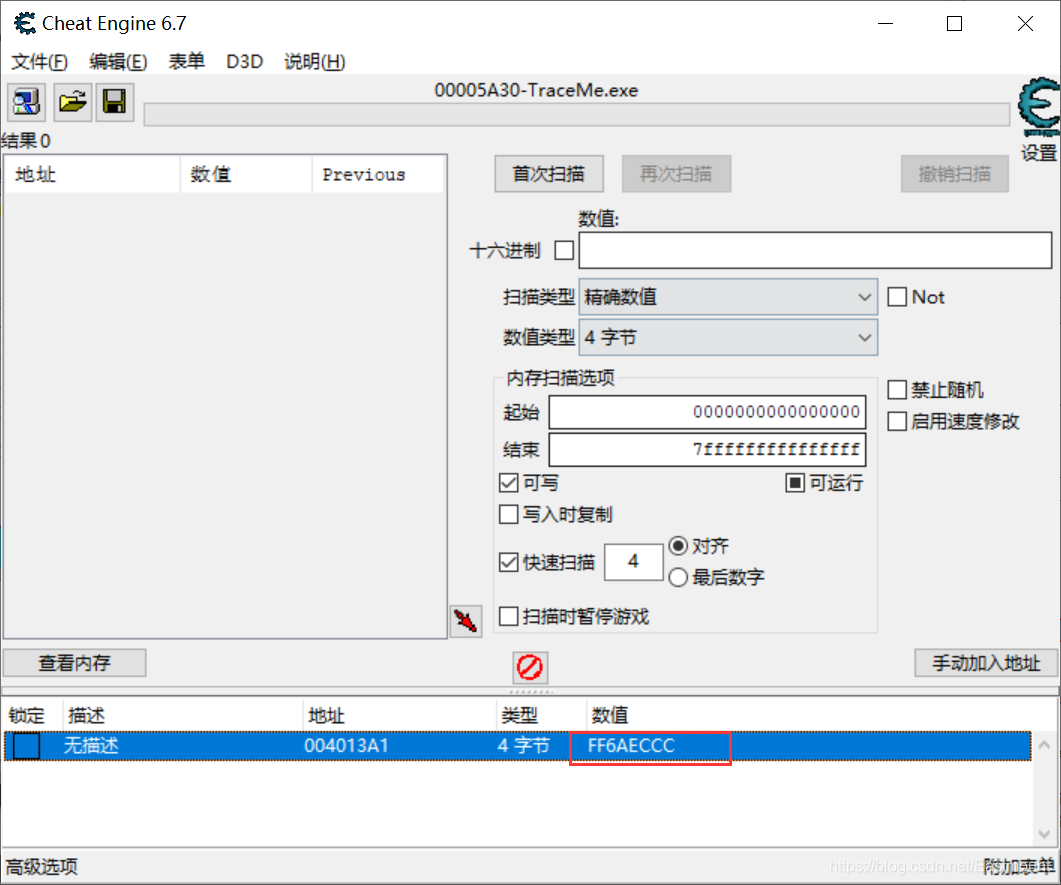The image size is (1061, 885).
Task: Click the fast scan alignment value field
Action: [x=633, y=562]
